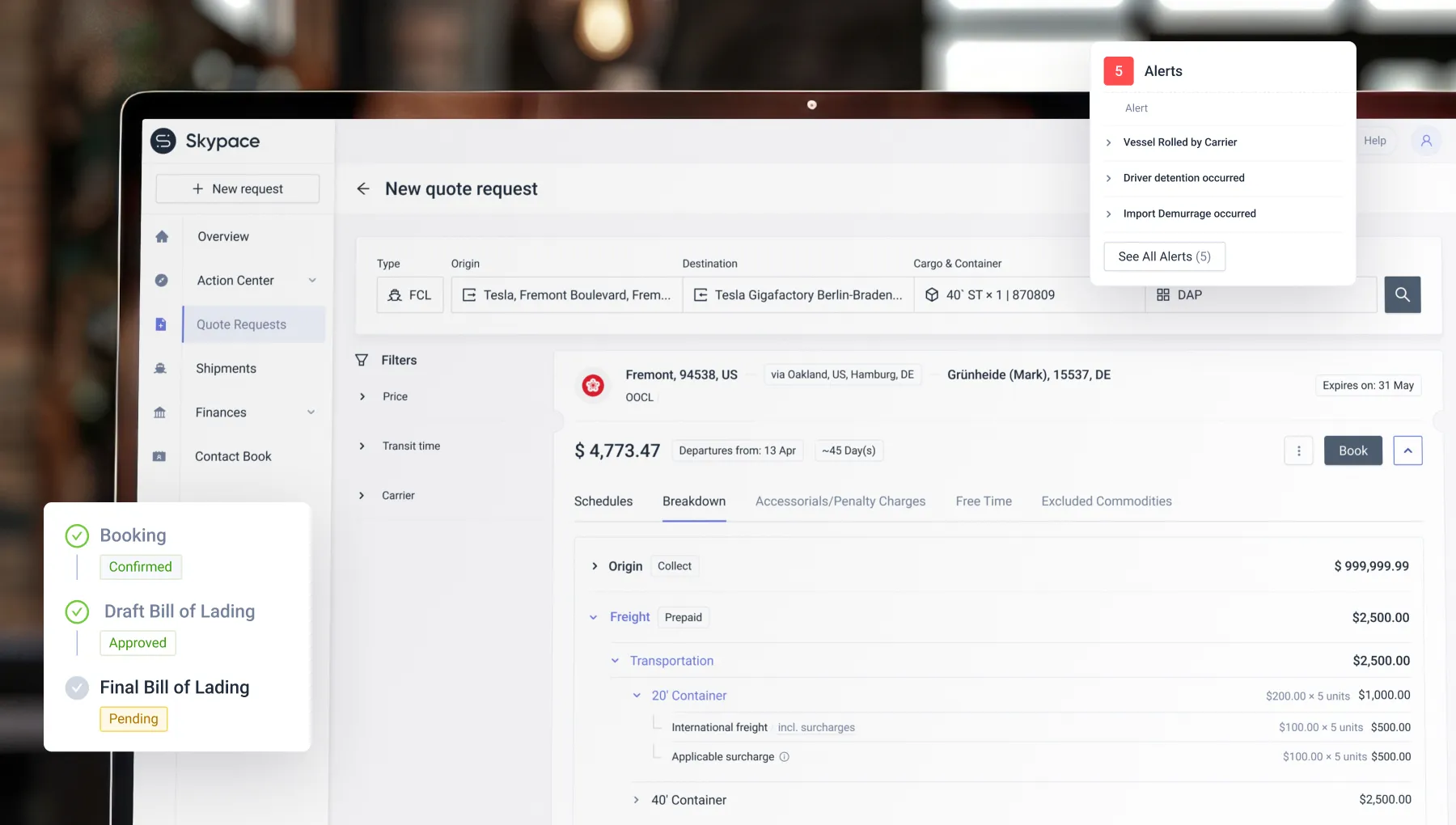Screen dimensions: 1456x825
Task: Open the Free Time tab
Action: 984,501
